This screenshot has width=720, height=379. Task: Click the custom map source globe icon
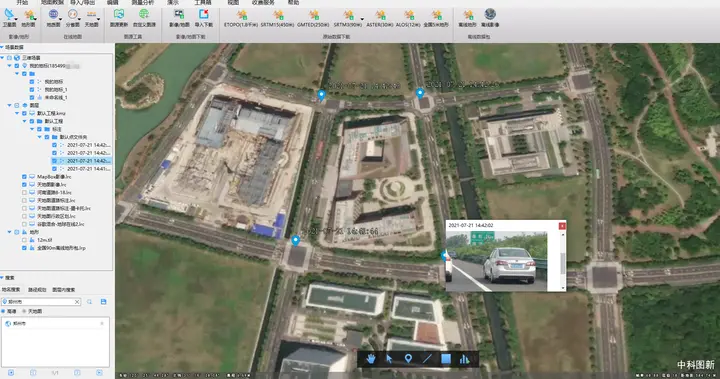[x=144, y=15]
